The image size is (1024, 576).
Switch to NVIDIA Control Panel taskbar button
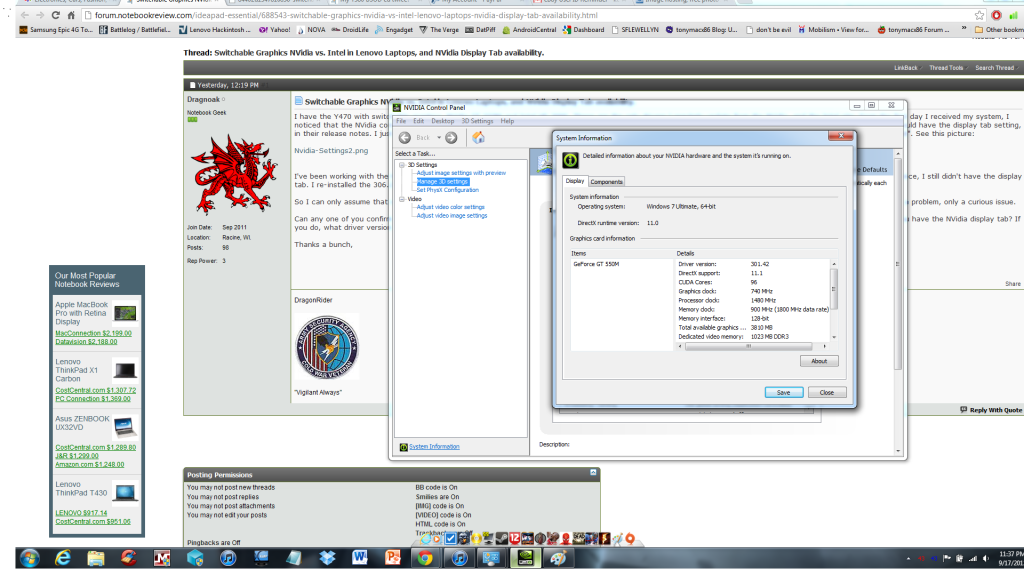coord(525,558)
